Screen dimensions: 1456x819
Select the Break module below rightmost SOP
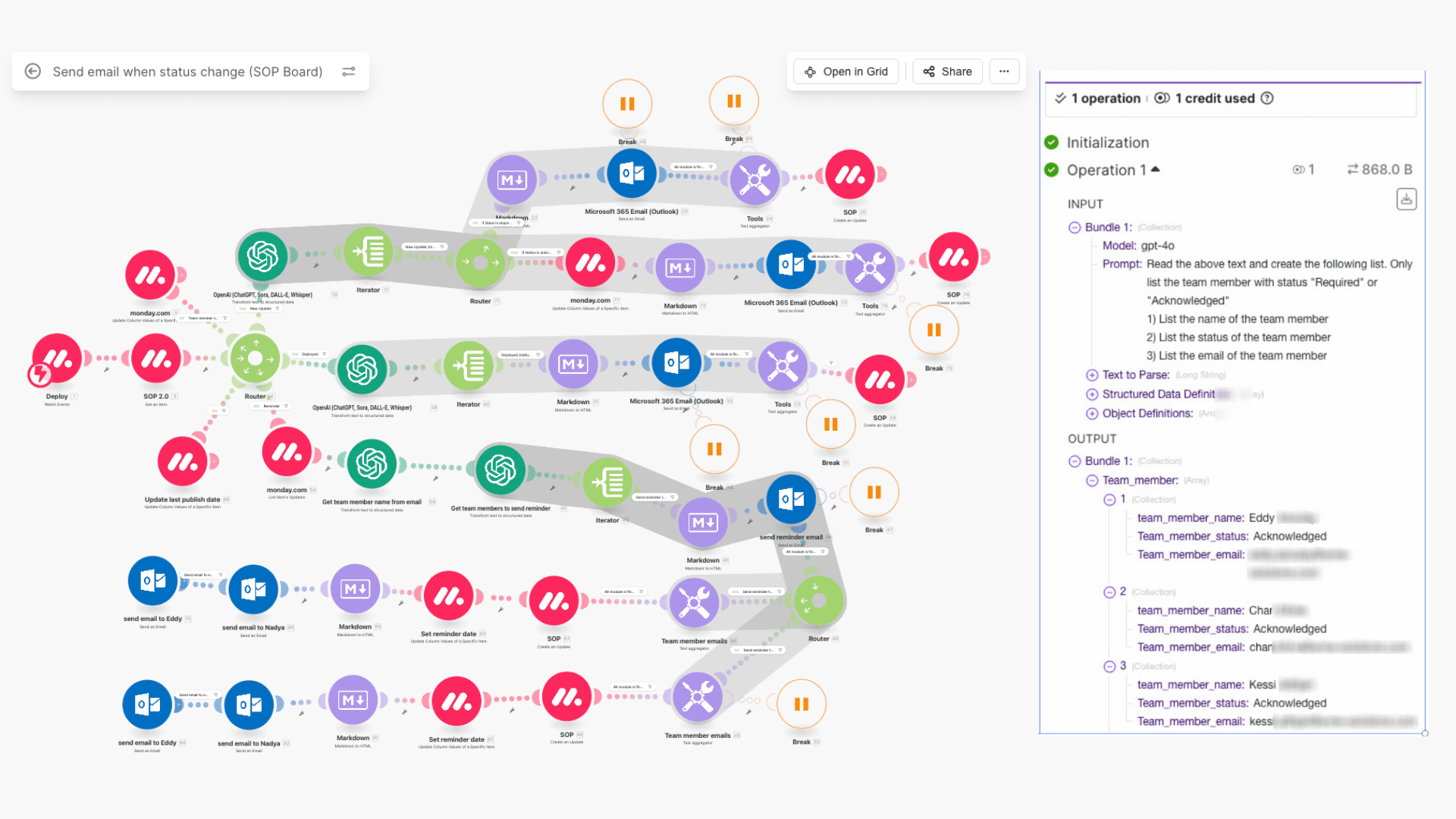pyautogui.click(x=934, y=330)
